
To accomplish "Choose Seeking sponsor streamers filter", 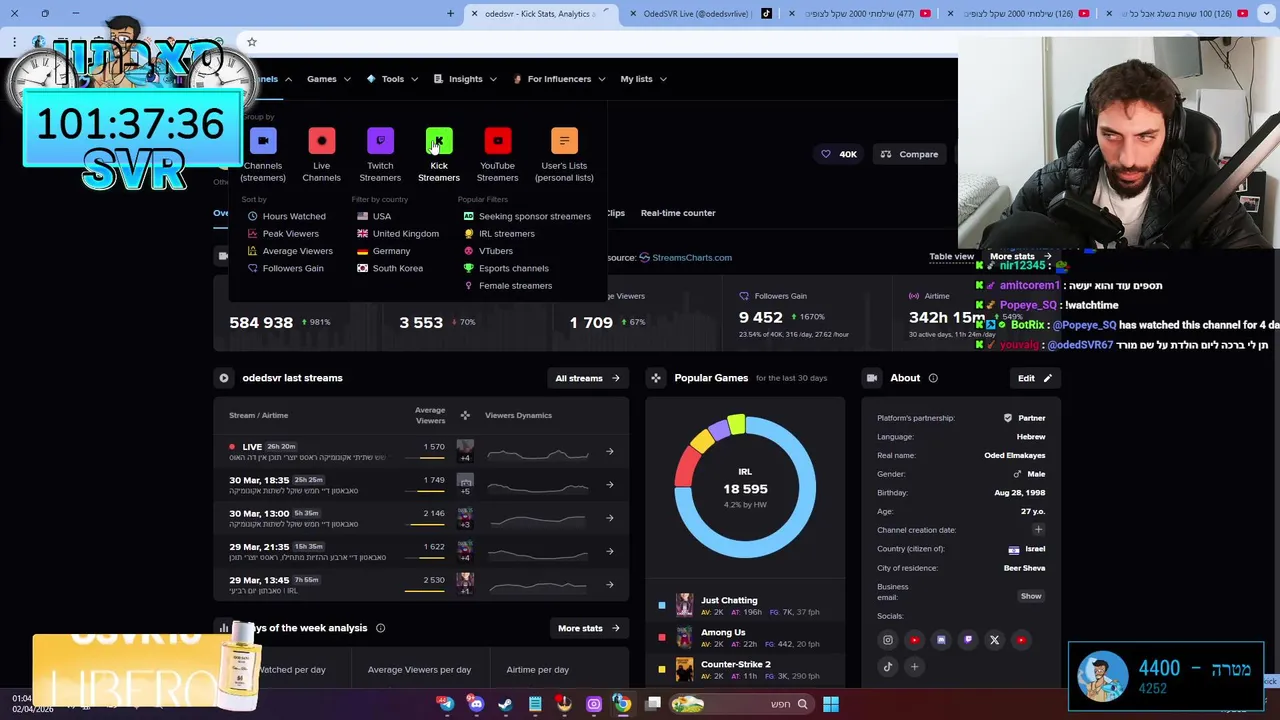I will pos(526,216).
